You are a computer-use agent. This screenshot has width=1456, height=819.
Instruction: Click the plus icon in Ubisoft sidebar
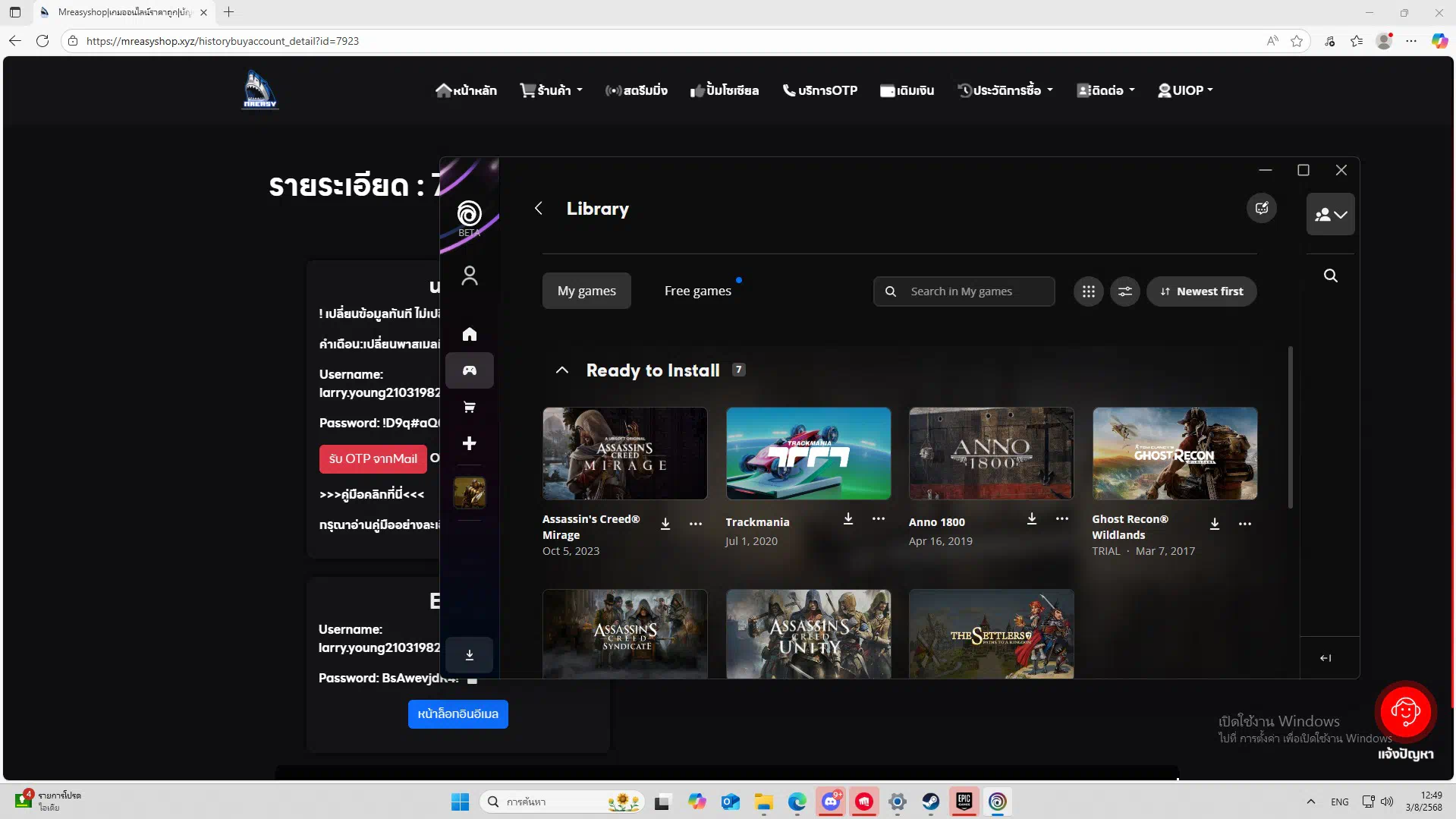470,443
